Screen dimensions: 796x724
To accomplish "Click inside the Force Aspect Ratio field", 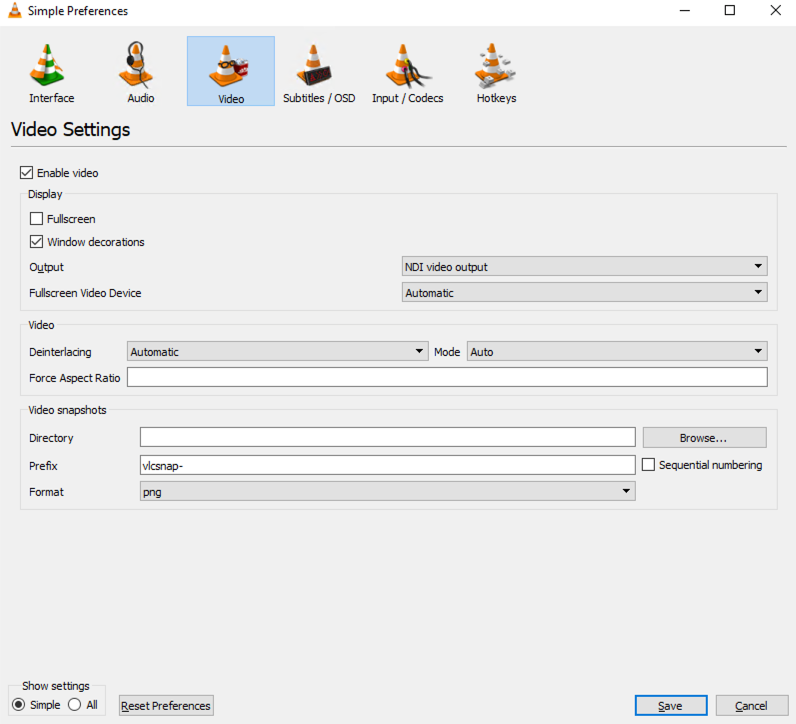I will point(446,377).
